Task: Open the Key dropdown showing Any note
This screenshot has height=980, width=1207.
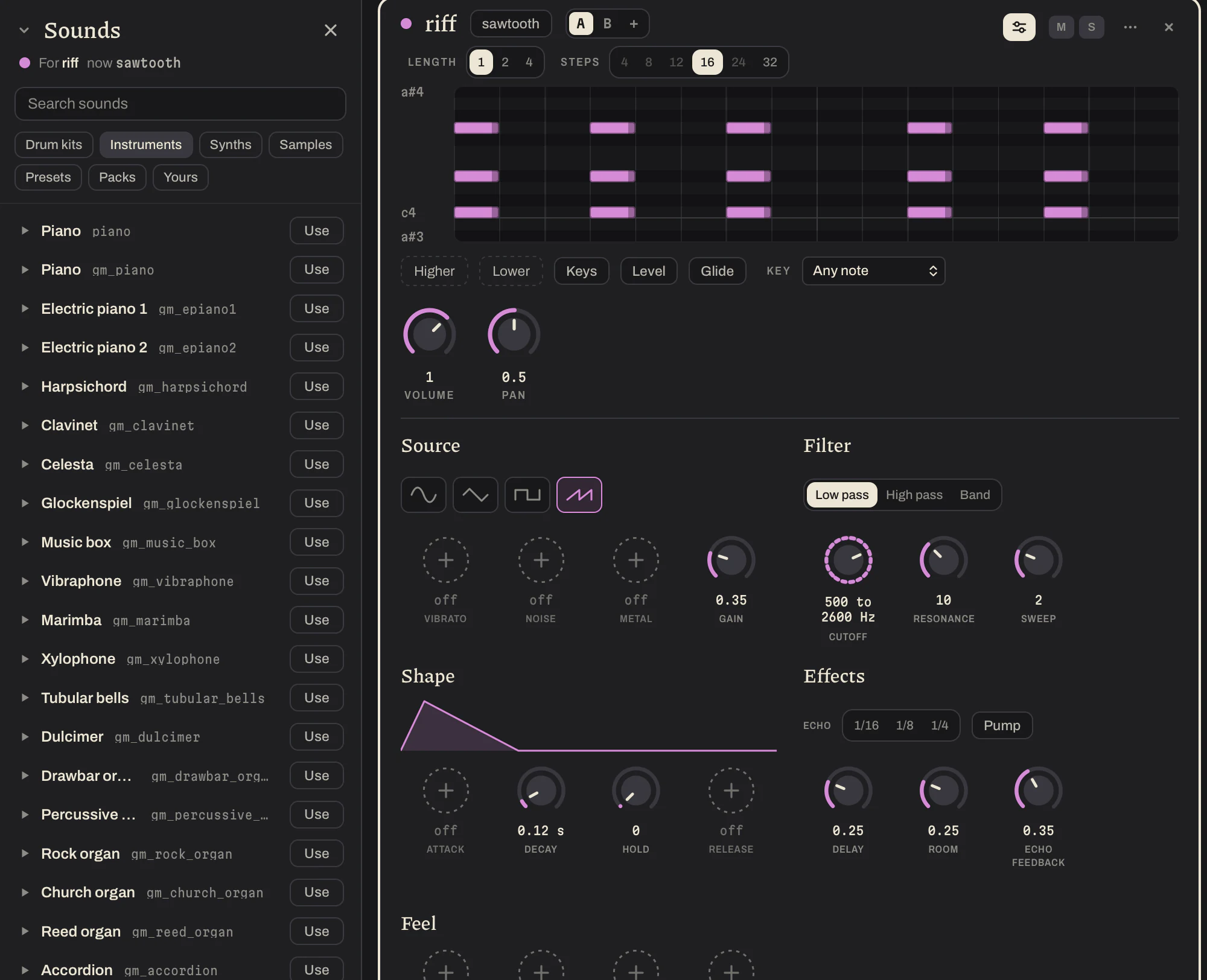Action: coord(874,271)
